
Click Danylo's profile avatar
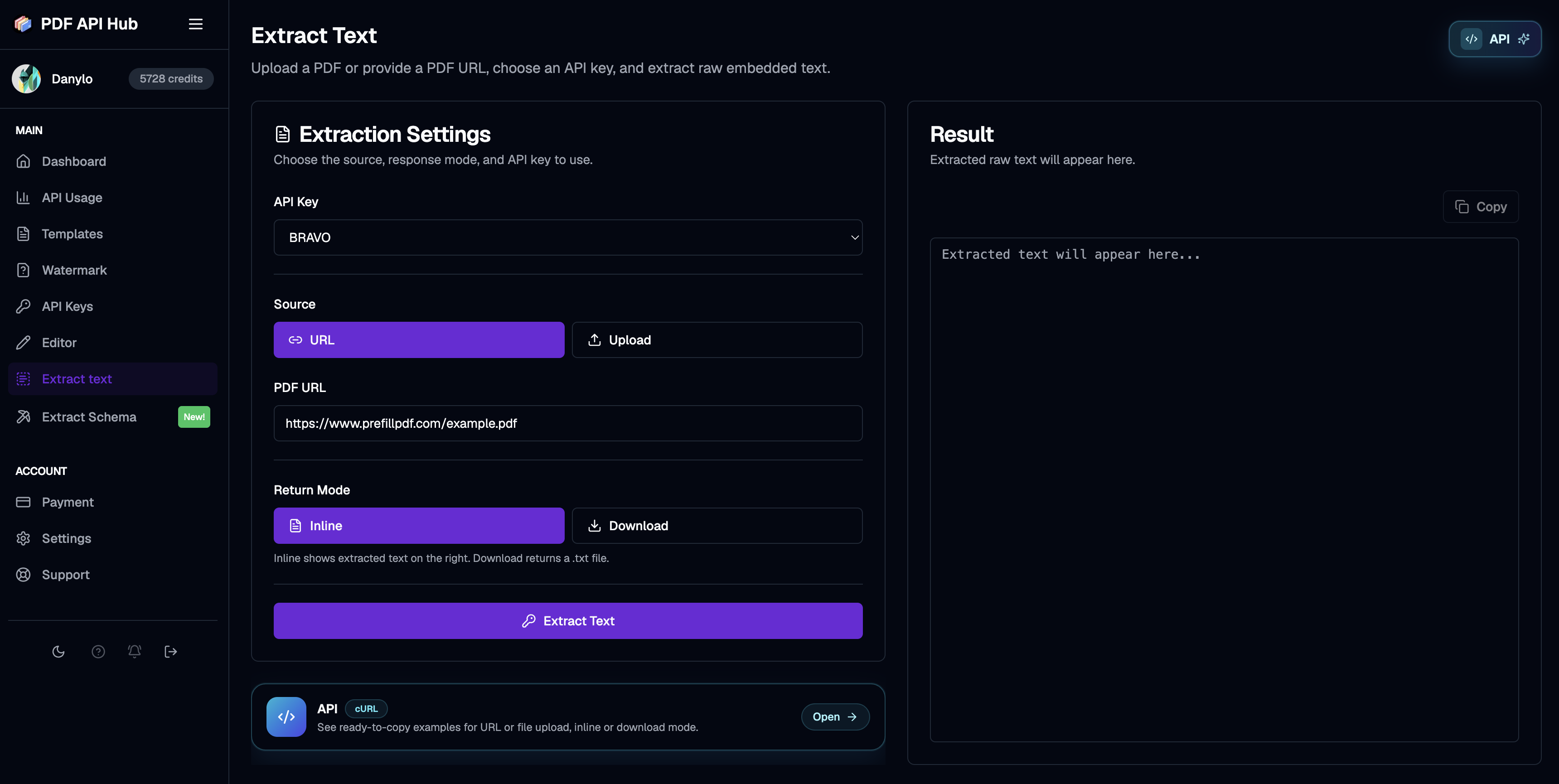point(26,79)
